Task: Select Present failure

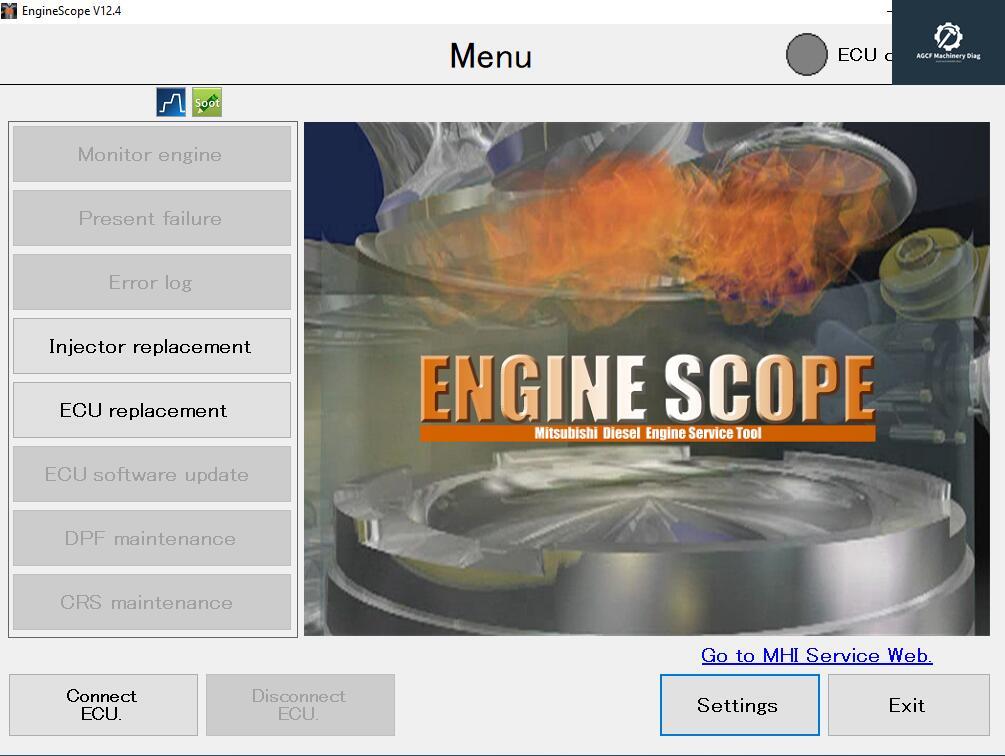Action: [151, 218]
